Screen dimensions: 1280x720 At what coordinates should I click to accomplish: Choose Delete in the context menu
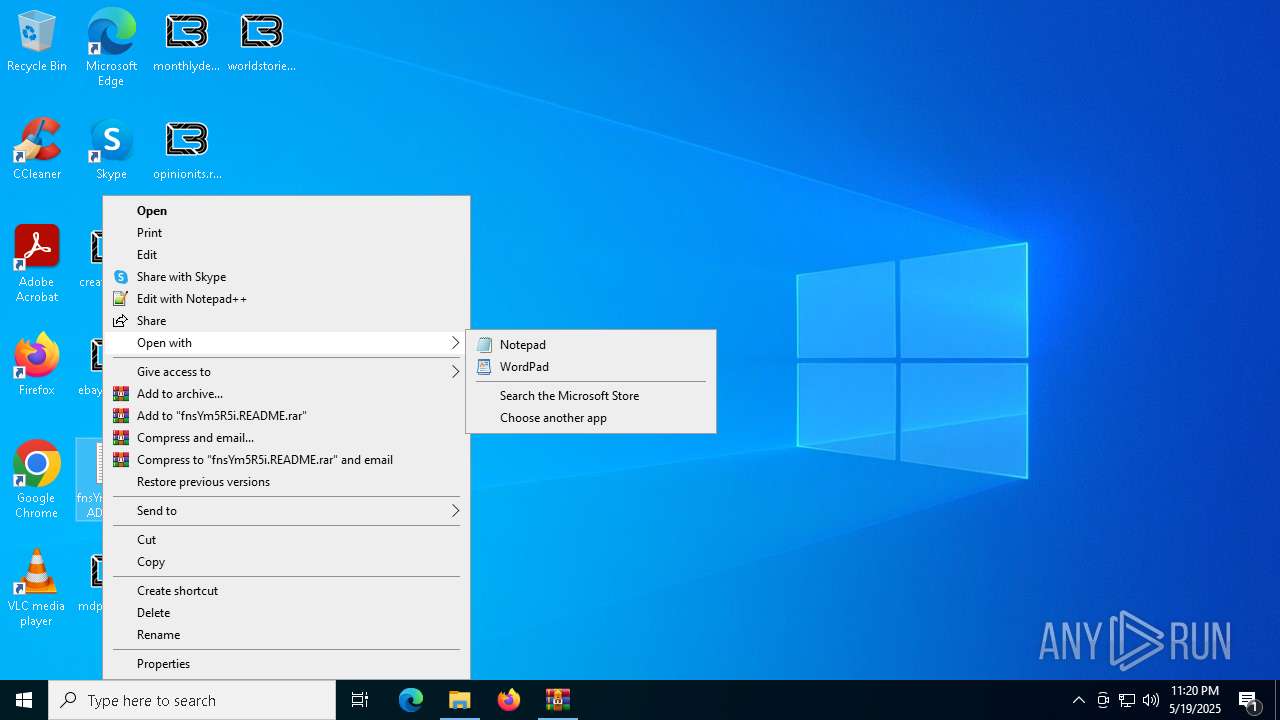(286, 613)
